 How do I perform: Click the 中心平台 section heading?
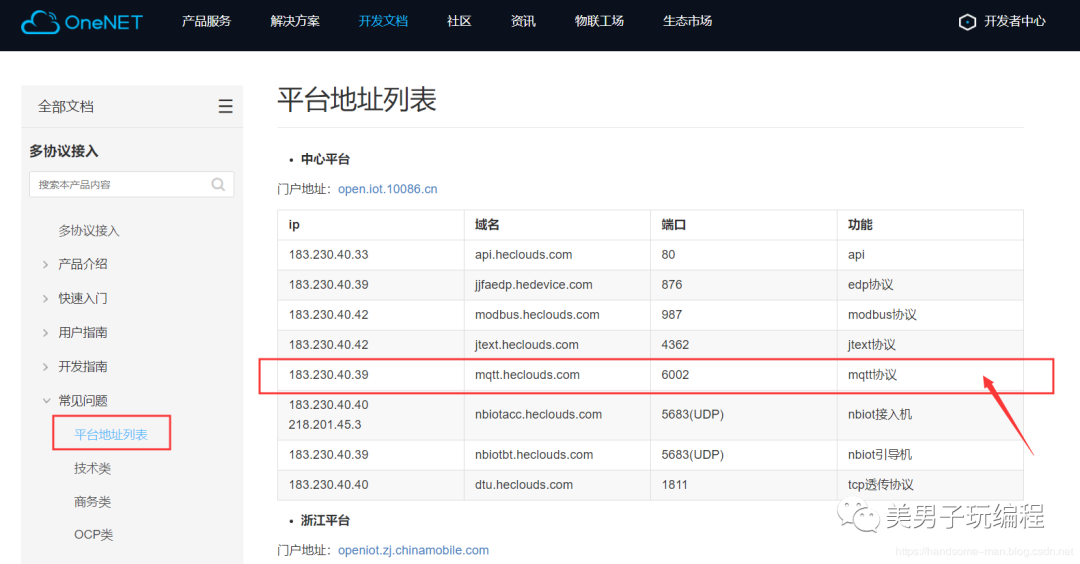pos(325,159)
